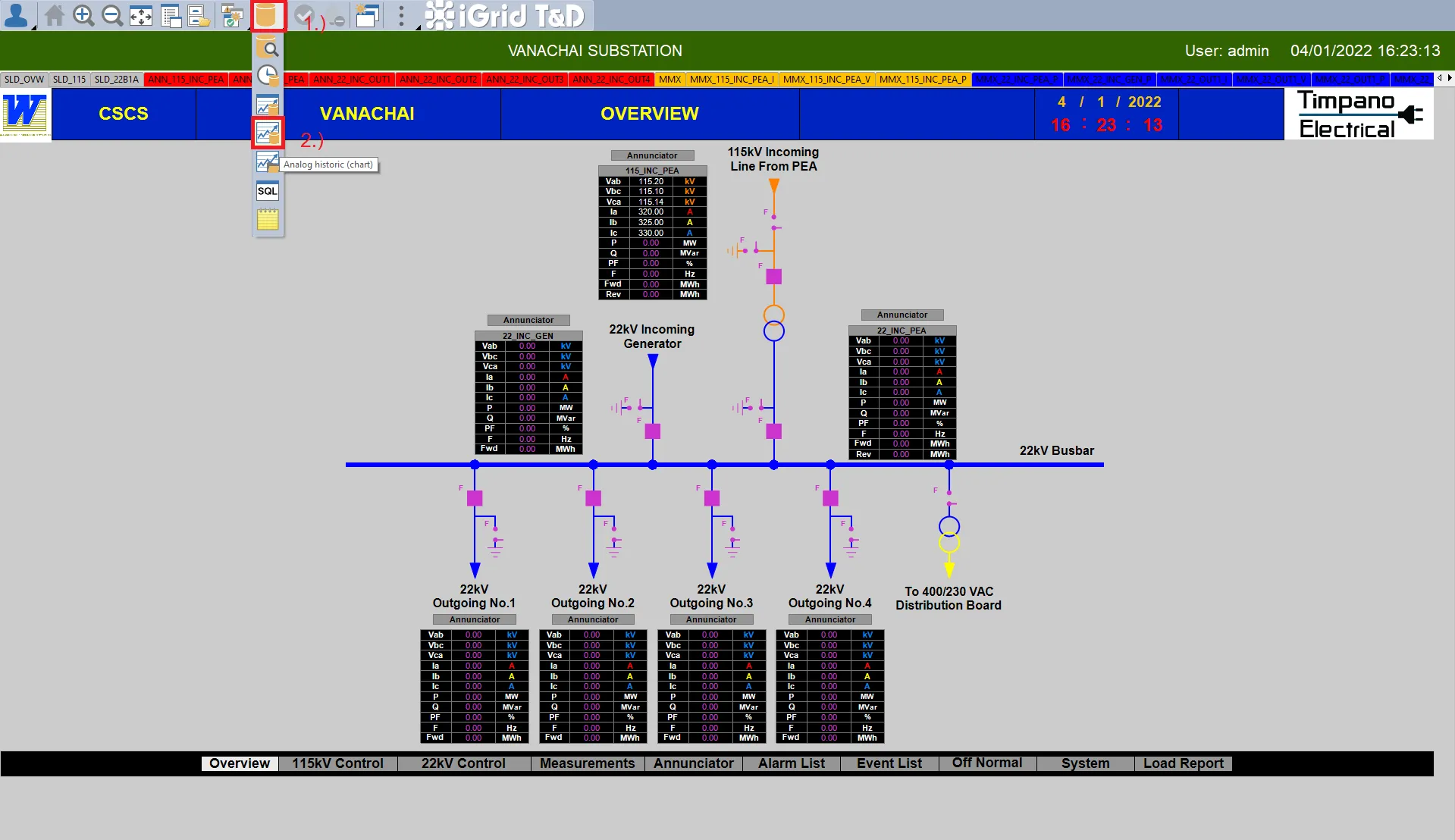1455x840 pixels.
Task: Click the acknowledge checkmark icon
Action: tap(304, 15)
